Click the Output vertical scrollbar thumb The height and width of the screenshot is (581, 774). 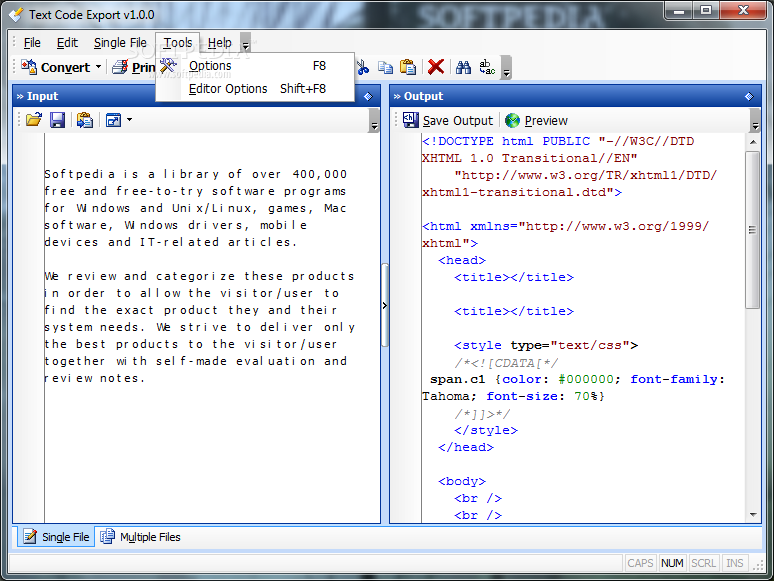point(753,230)
